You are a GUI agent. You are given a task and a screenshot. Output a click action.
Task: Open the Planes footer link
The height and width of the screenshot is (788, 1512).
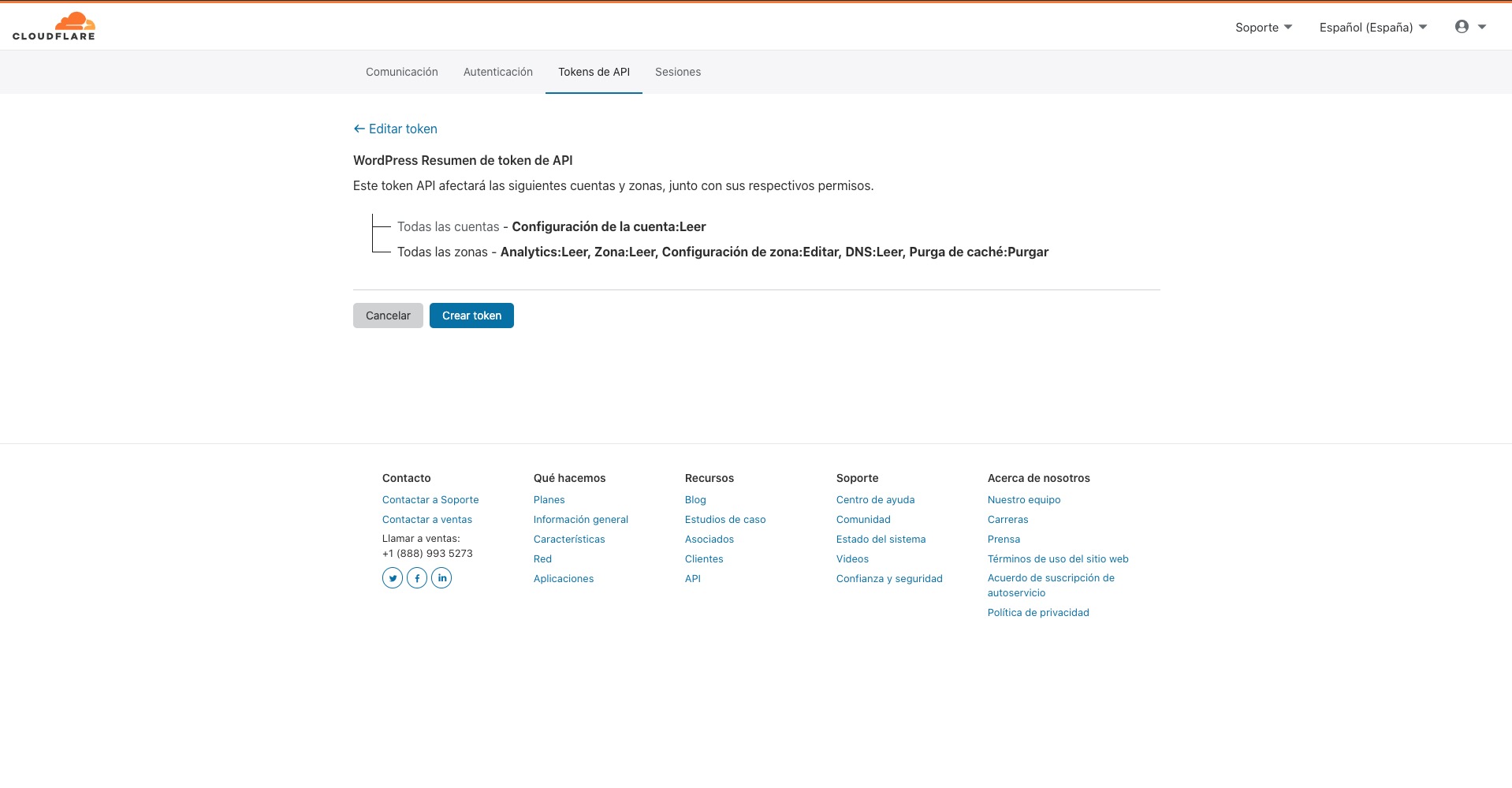pos(549,499)
